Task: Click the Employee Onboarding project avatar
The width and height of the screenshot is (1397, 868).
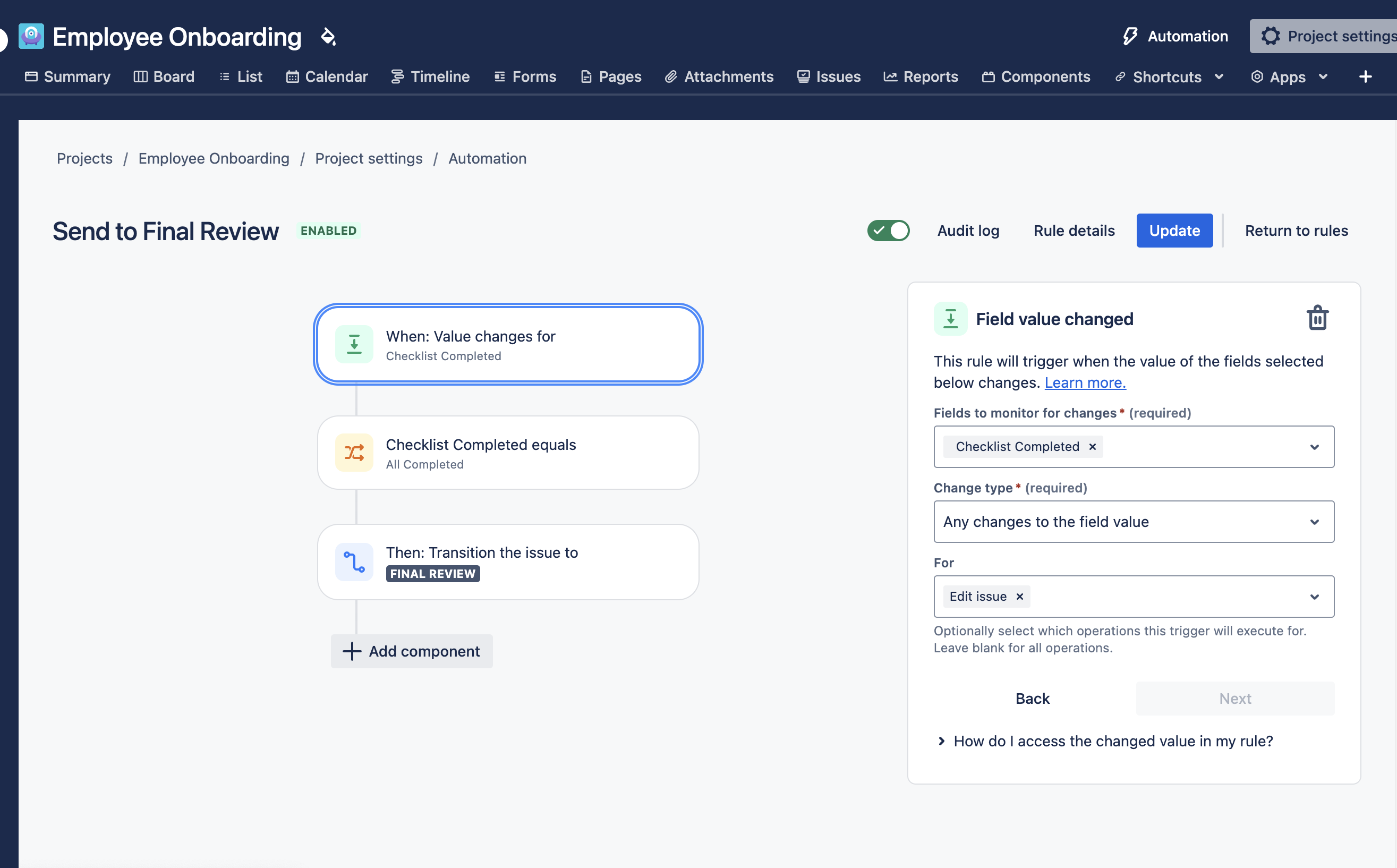Action: tap(31, 36)
